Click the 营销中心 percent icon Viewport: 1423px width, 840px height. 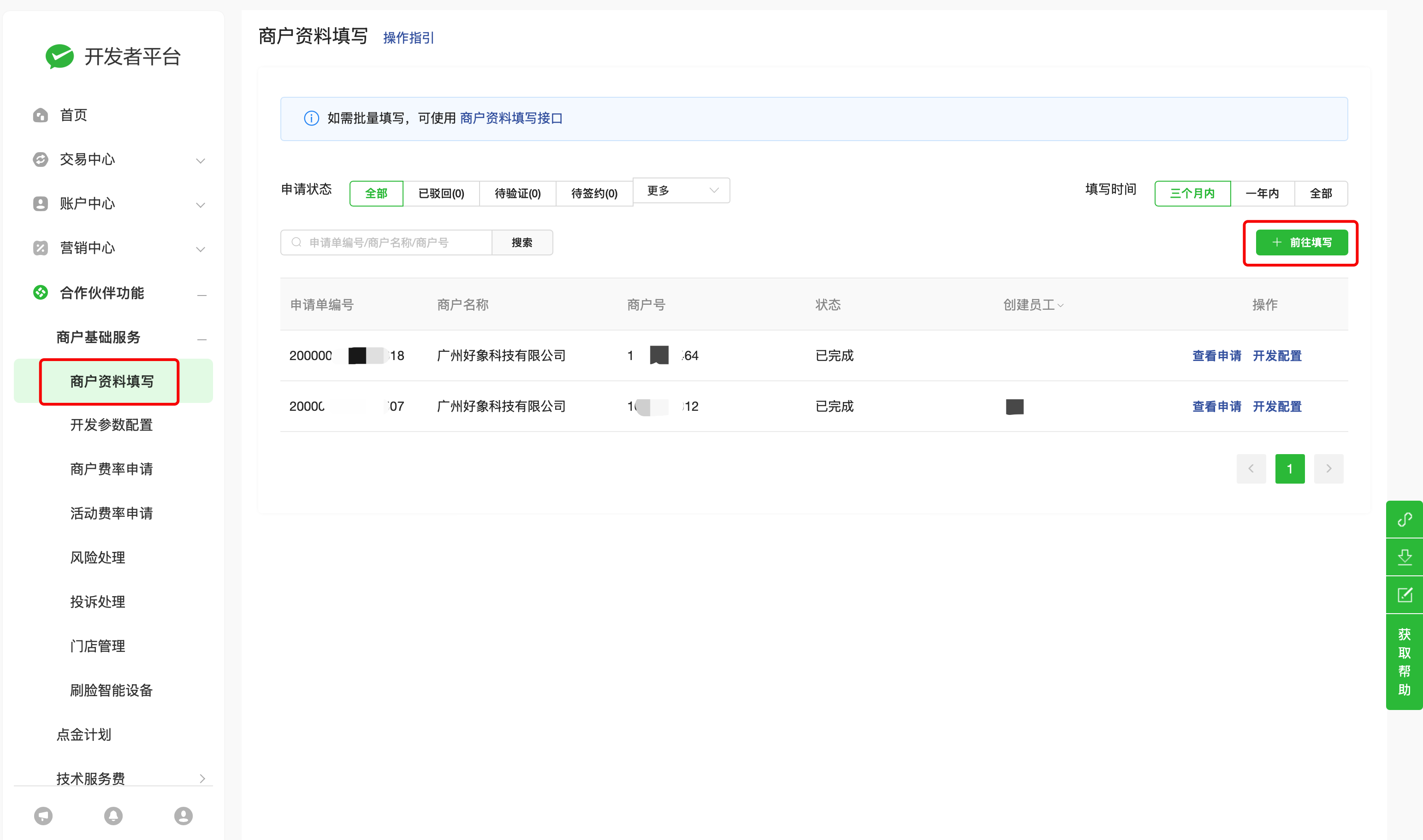tap(40, 248)
